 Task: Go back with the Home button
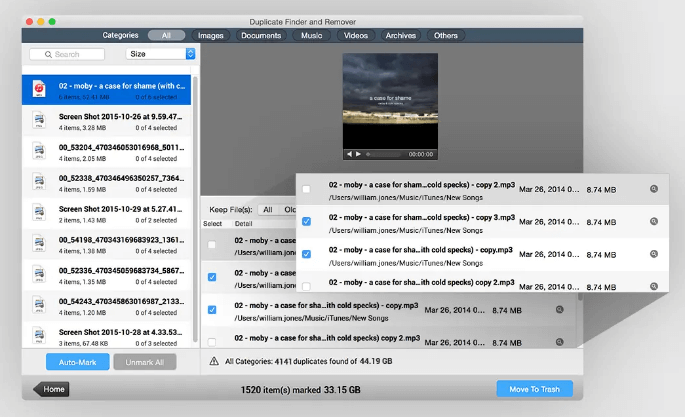(x=51, y=389)
